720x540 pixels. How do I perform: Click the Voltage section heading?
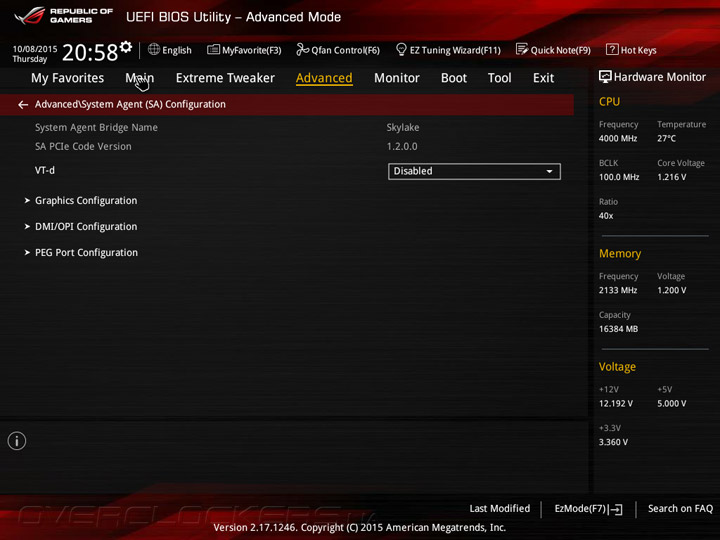point(617,367)
